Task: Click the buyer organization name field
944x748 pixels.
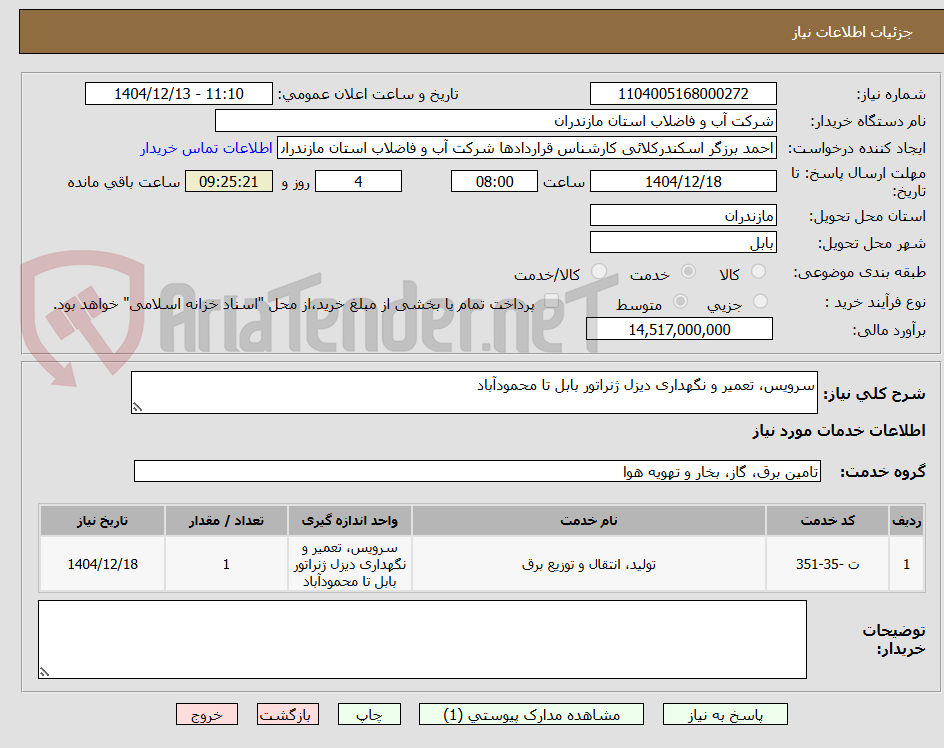Action: [495, 121]
